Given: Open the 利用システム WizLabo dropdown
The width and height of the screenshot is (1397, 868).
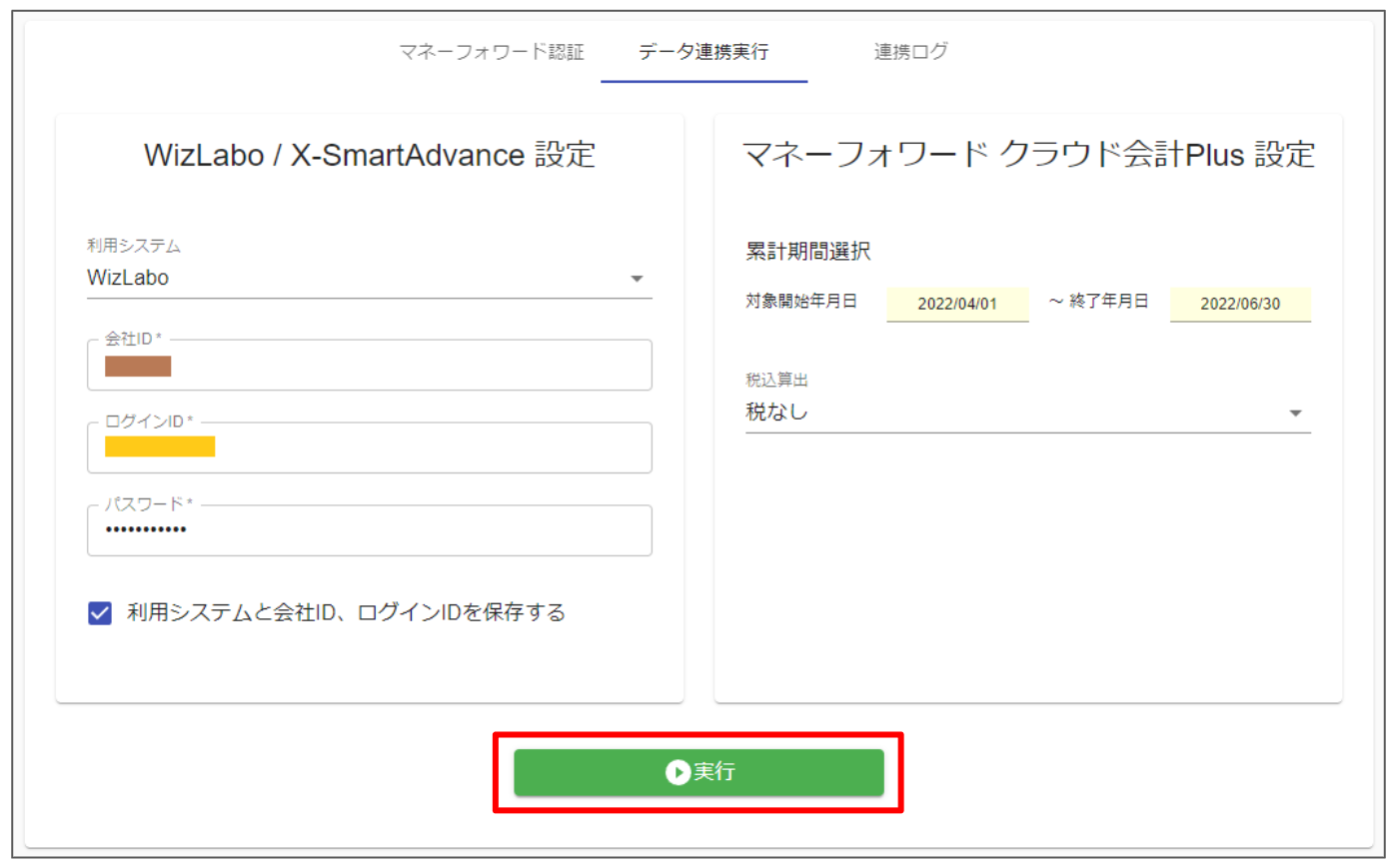Looking at the screenshot, I should (x=369, y=278).
